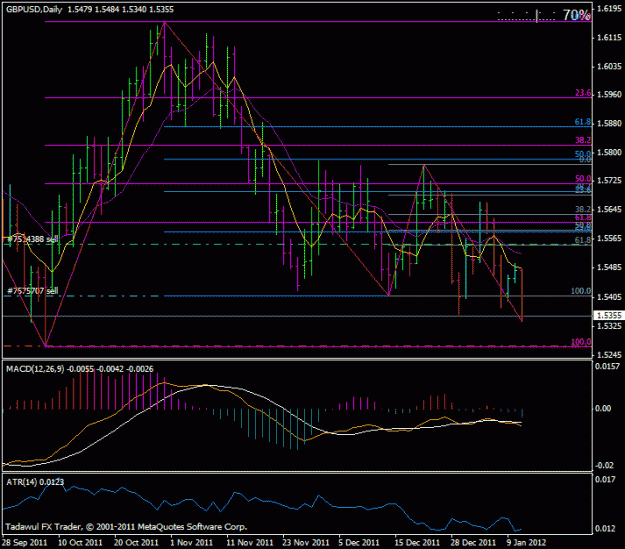This screenshot has height=549, width=625.
Task: Select the highlighted current price tag 1.5355
Action: click(x=609, y=315)
